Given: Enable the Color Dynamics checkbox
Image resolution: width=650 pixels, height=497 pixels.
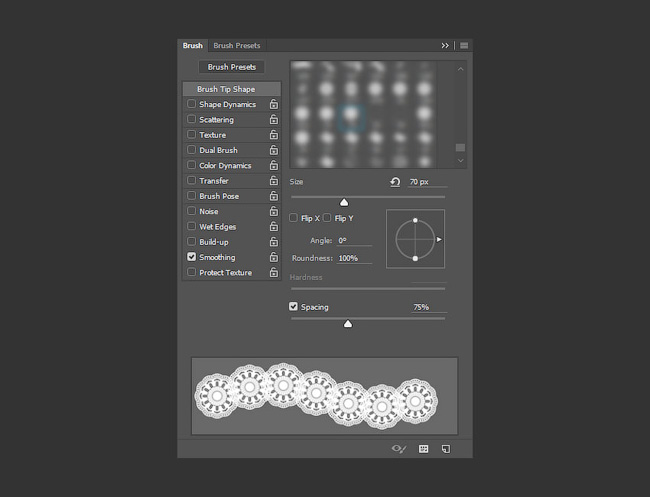Looking at the screenshot, I should point(191,165).
